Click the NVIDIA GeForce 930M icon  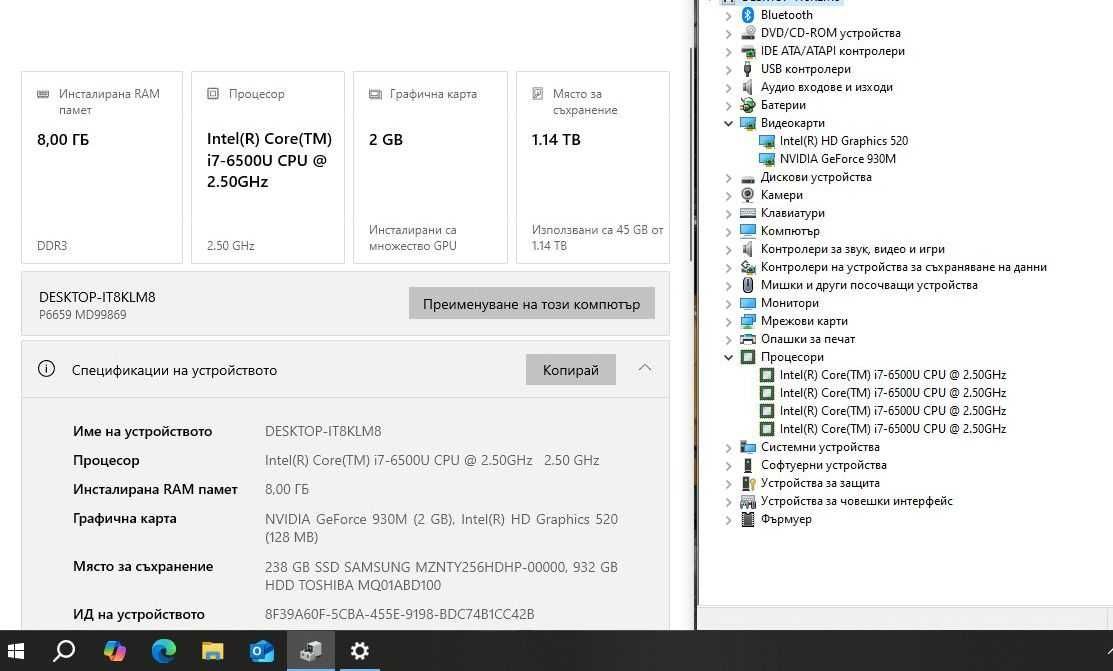(x=767, y=159)
